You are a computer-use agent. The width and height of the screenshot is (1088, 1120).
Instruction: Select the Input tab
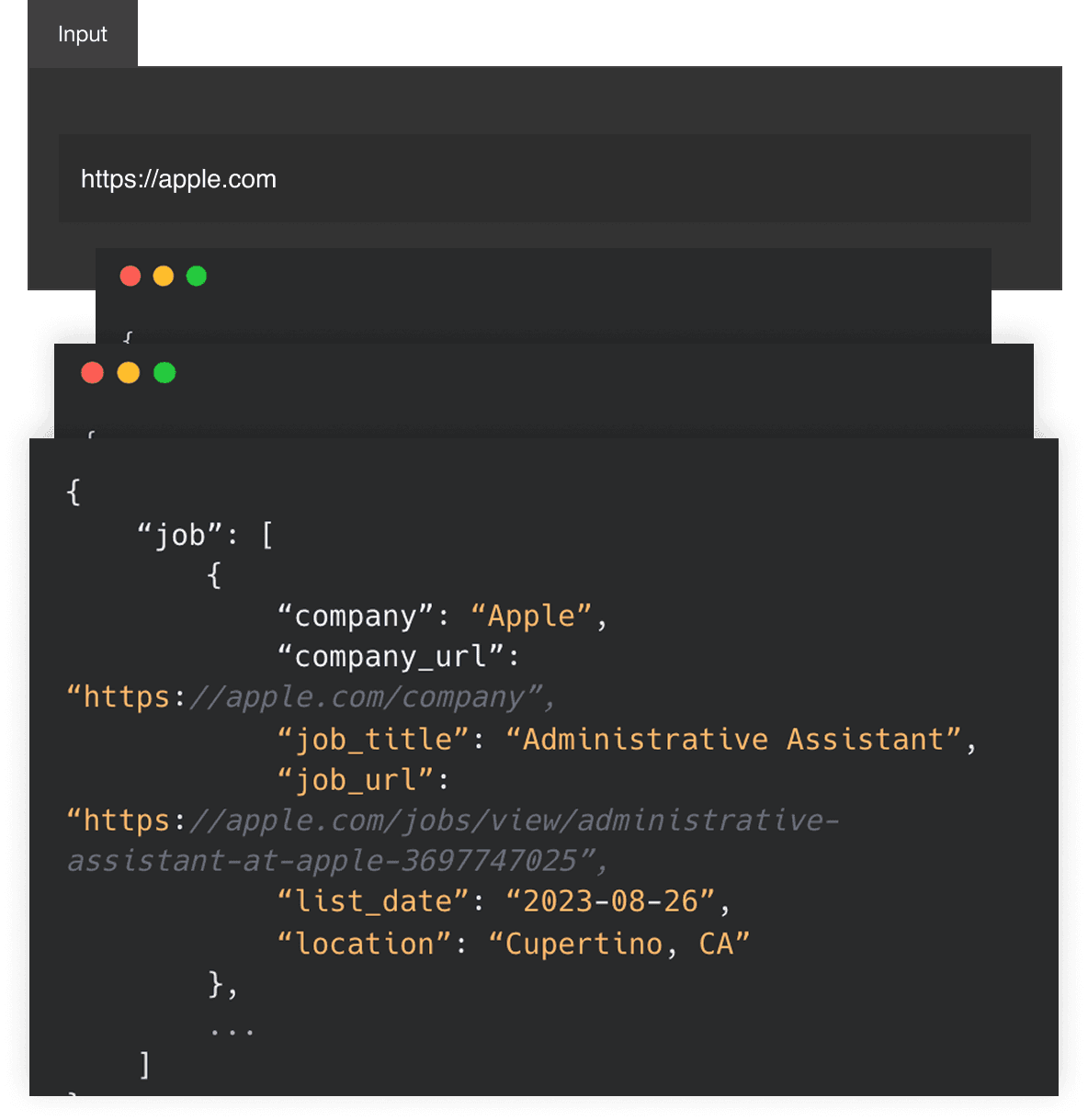83,34
